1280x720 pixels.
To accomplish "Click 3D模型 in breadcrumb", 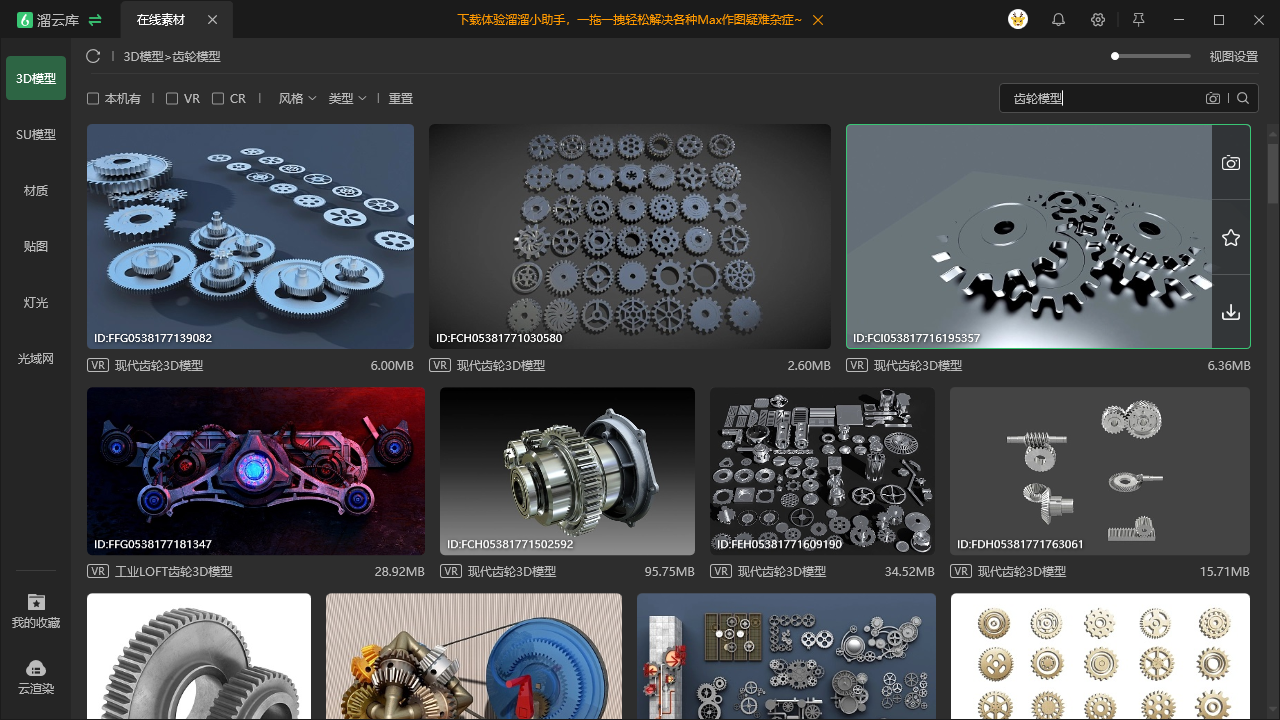I will coord(143,57).
